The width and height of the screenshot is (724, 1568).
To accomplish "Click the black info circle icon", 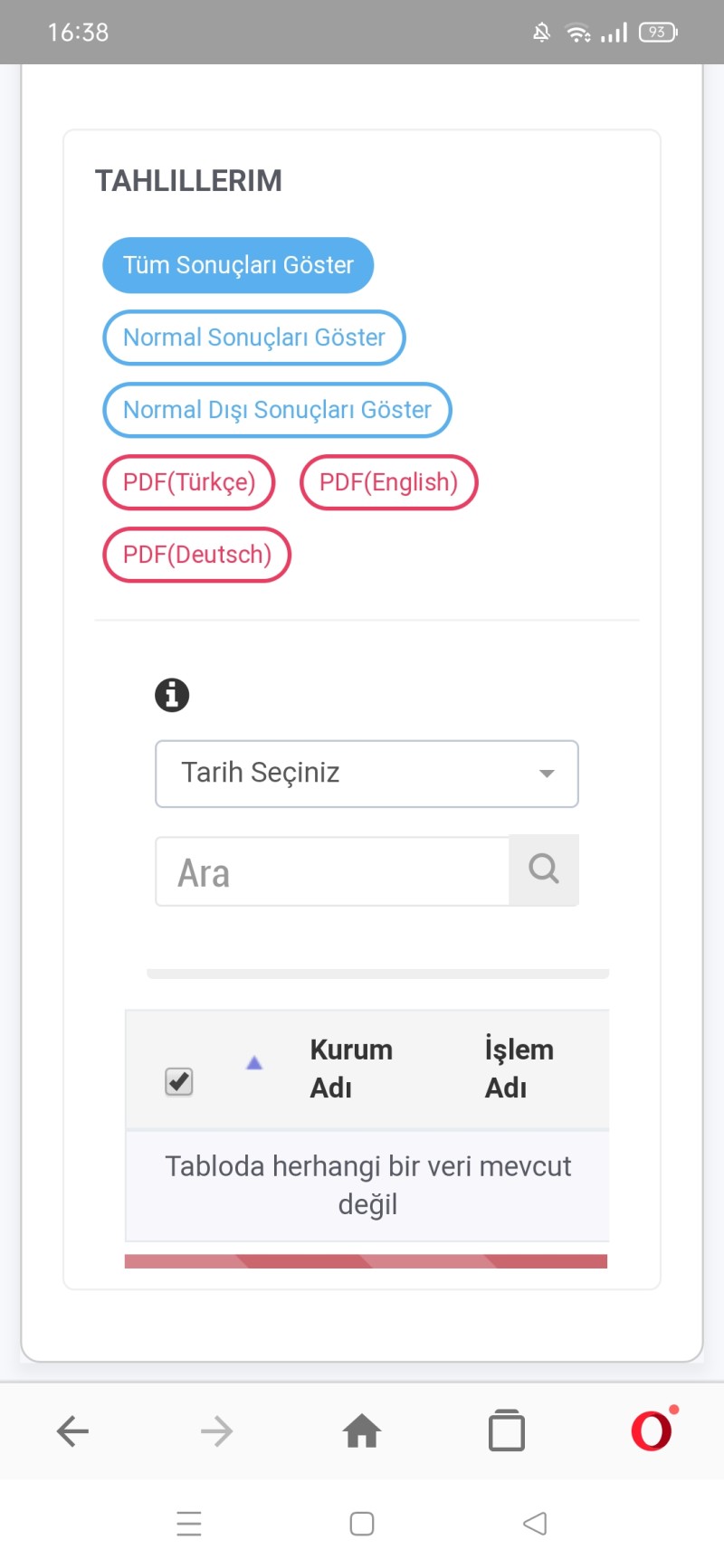I will coord(172,695).
